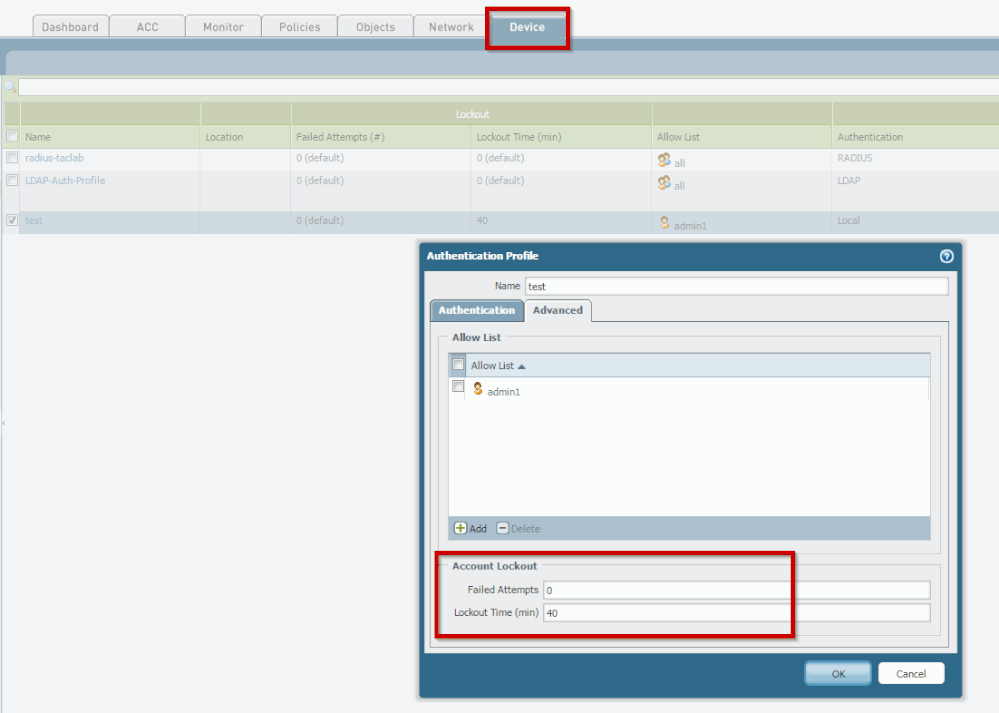
Task: Click the Location column header
Action: (x=245, y=137)
